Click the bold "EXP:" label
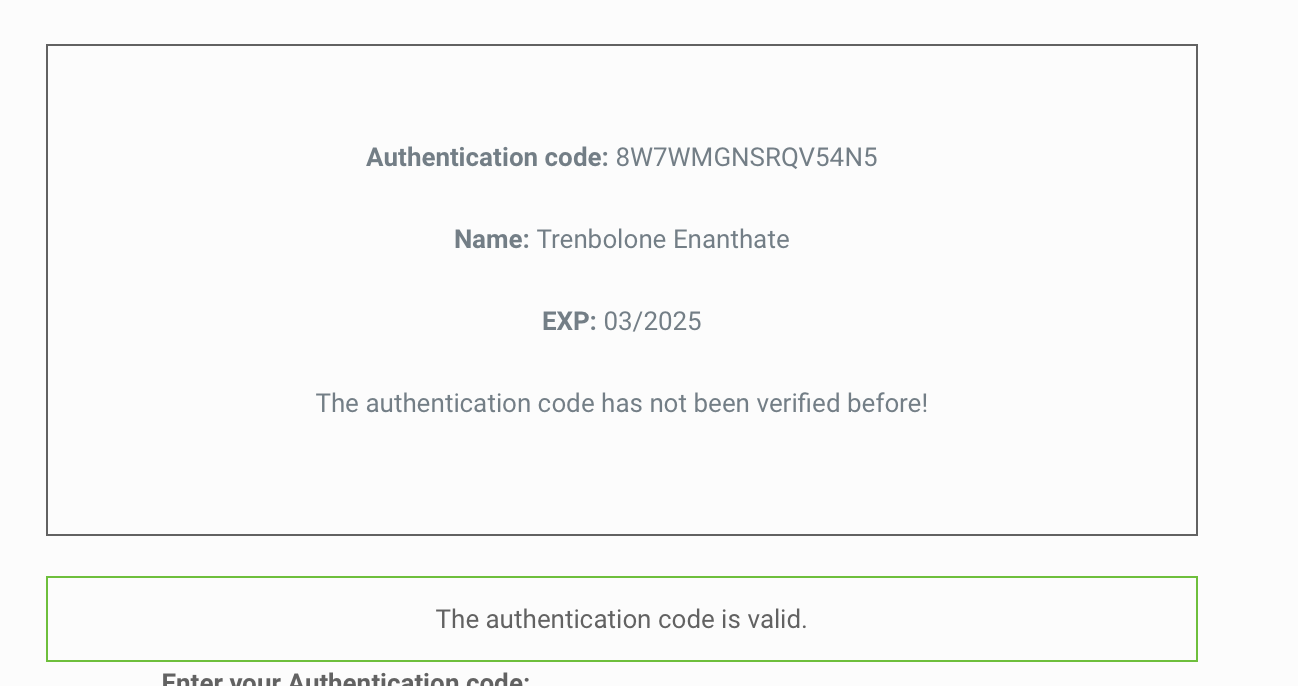Image resolution: width=1298 pixels, height=686 pixels. pyautogui.click(x=569, y=322)
